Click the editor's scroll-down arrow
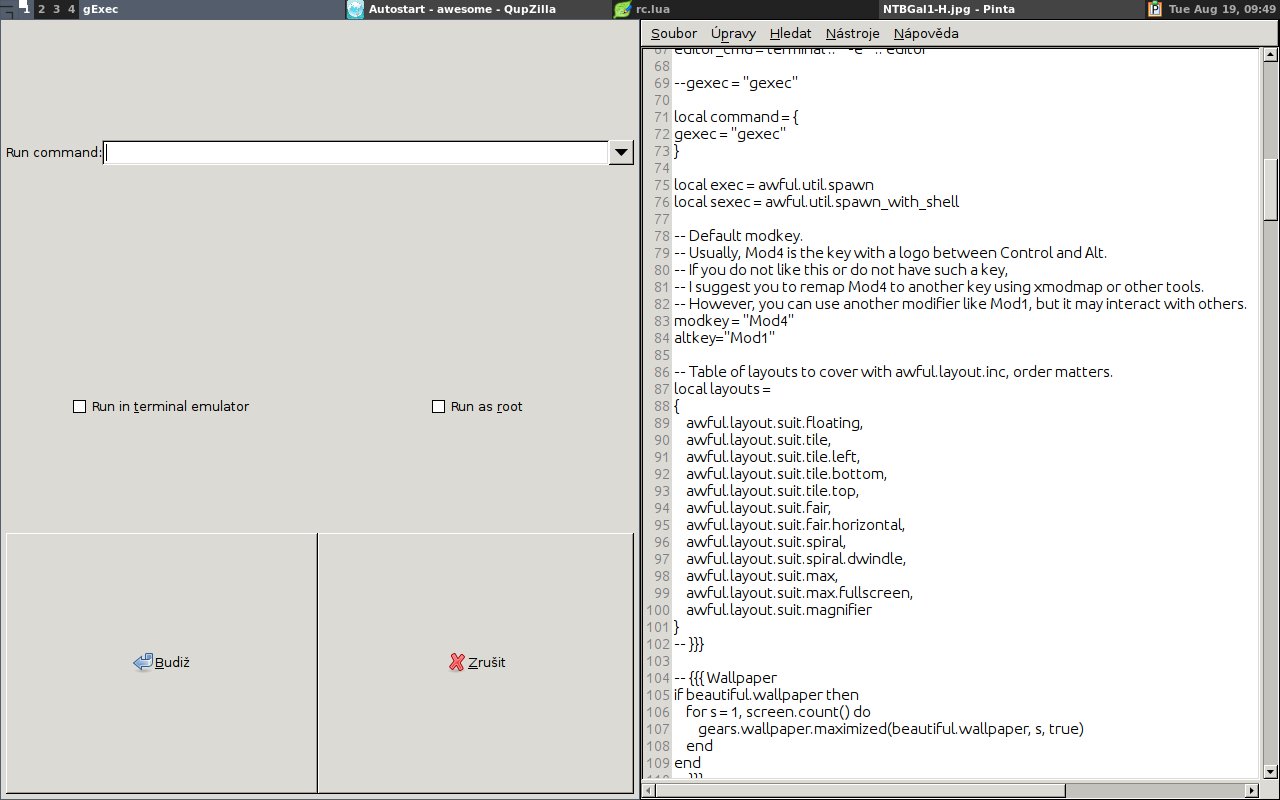The height and width of the screenshot is (800, 1280). click(x=1271, y=771)
